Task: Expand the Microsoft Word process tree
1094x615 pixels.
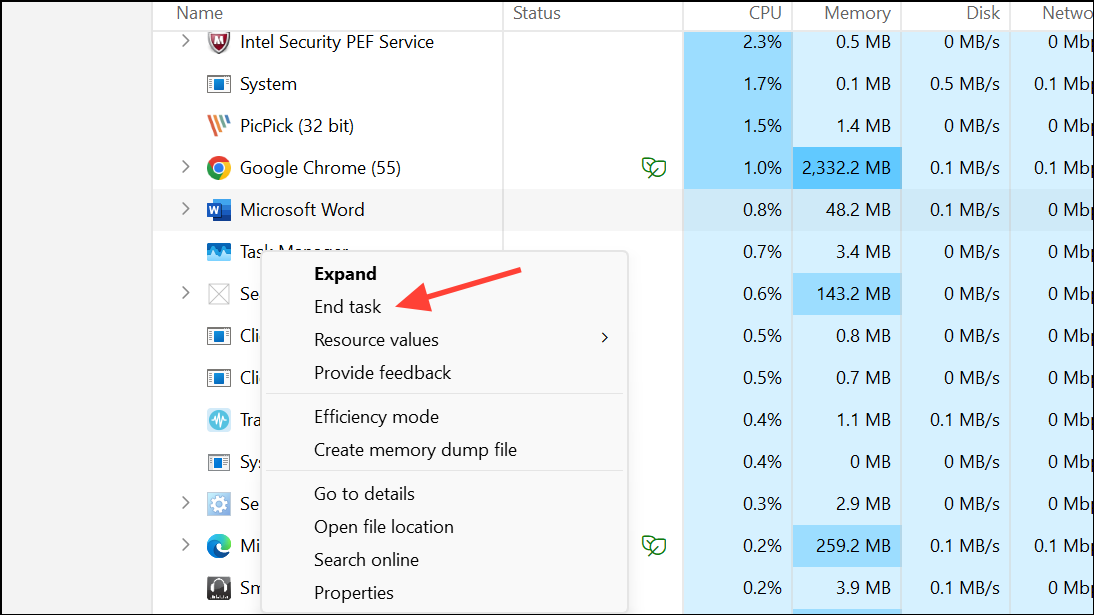Action: [186, 209]
